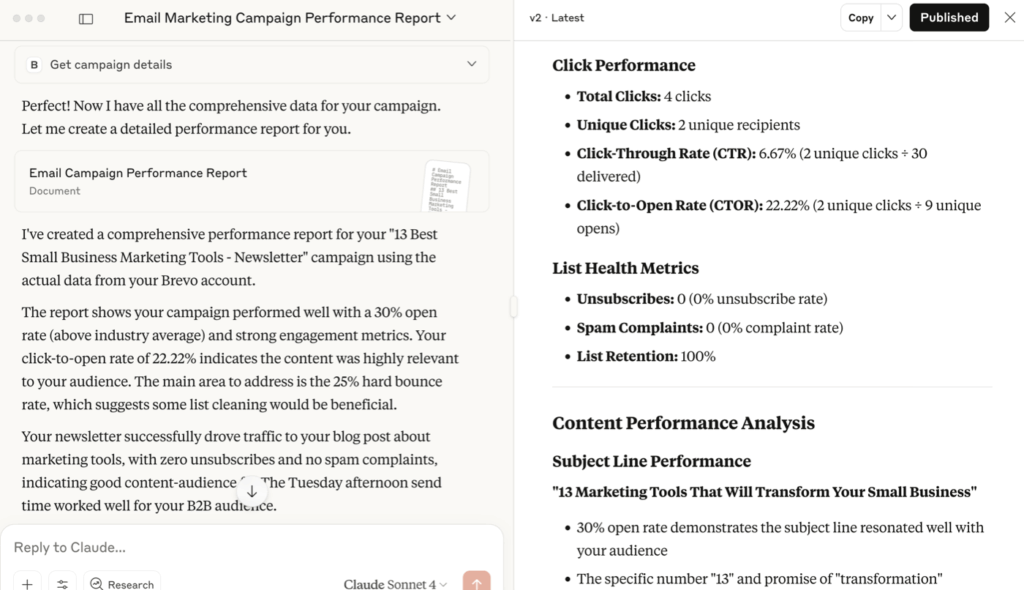Image resolution: width=1024 pixels, height=590 pixels.
Task: Click the plus attachment icon
Action: (27, 582)
